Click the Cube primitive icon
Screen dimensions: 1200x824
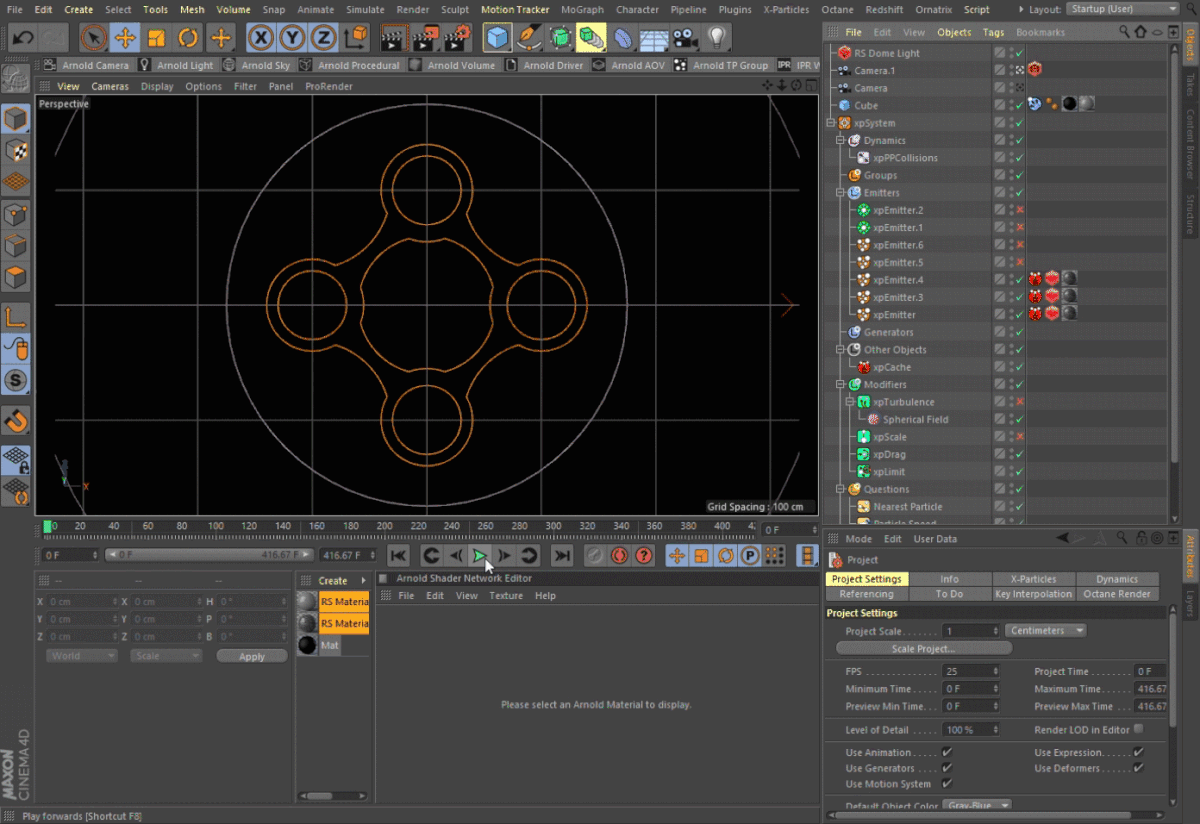tap(497, 39)
